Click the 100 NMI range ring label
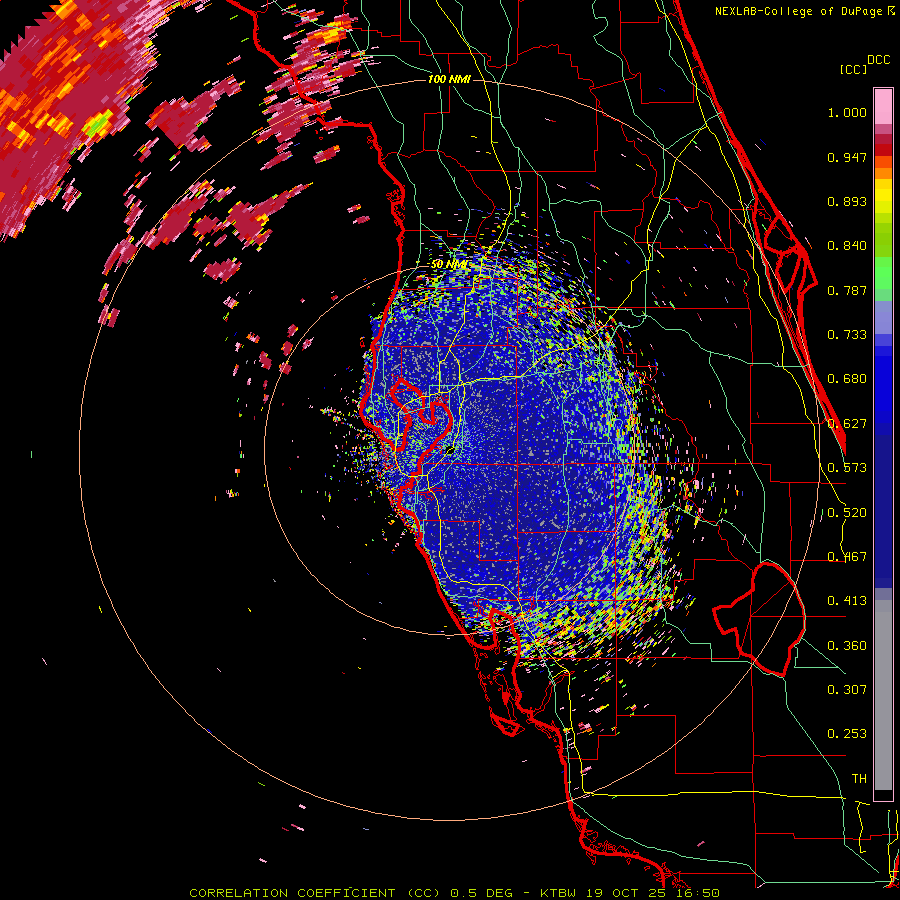 (449, 79)
